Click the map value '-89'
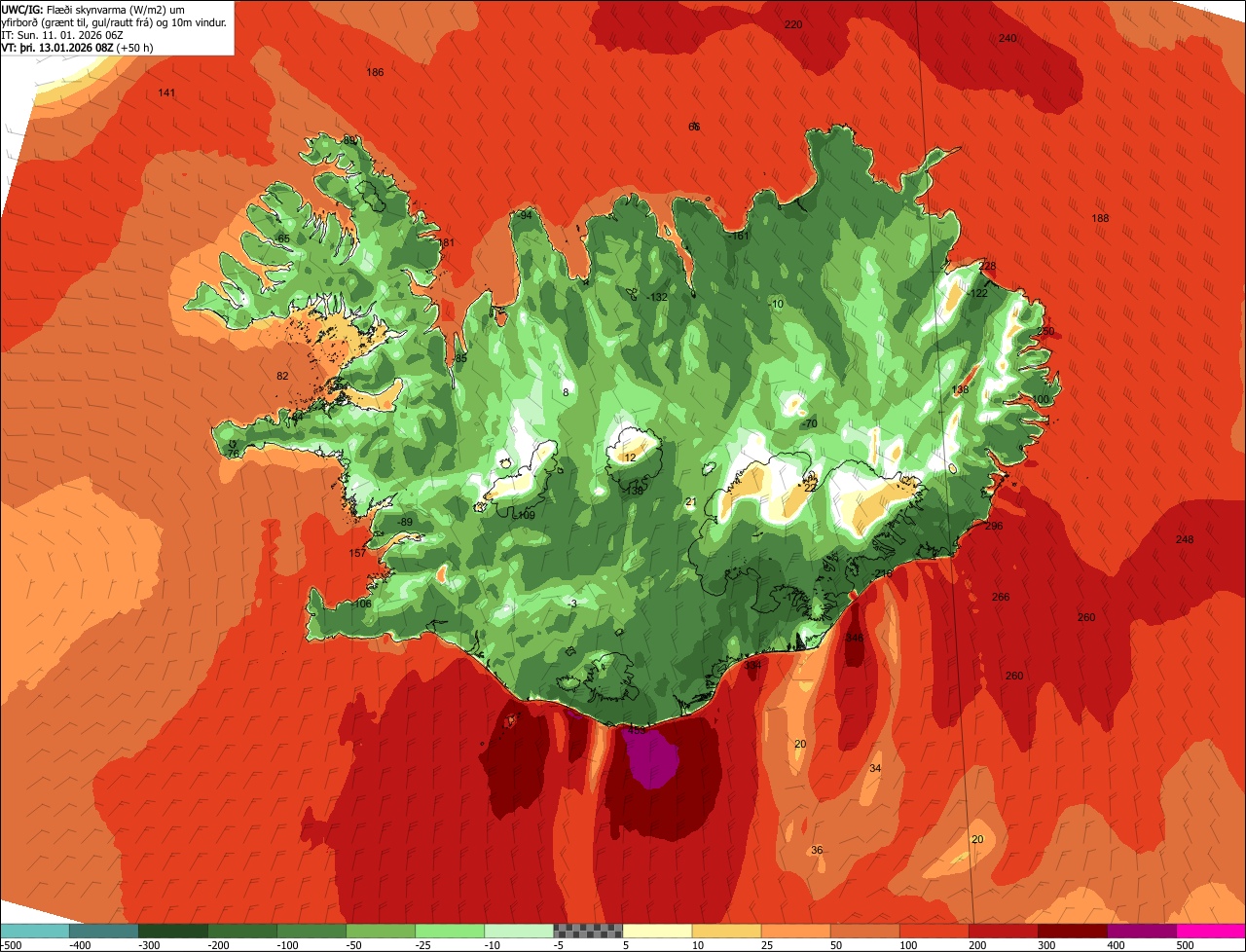This screenshot has height=952, width=1246. click(x=404, y=522)
